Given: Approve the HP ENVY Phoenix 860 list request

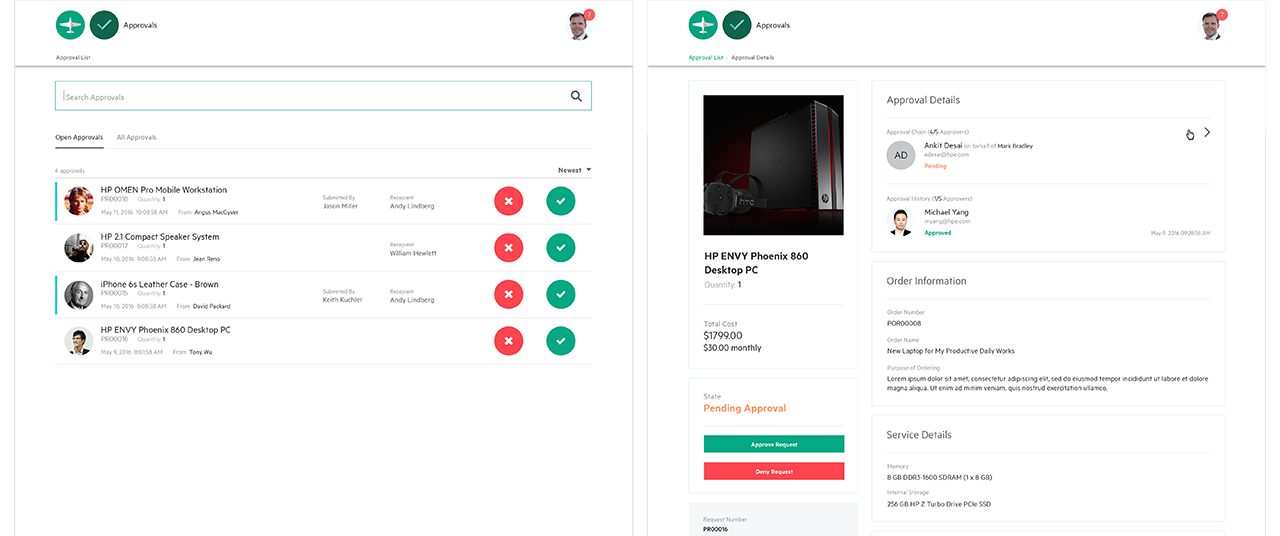Looking at the screenshot, I should click(x=561, y=341).
